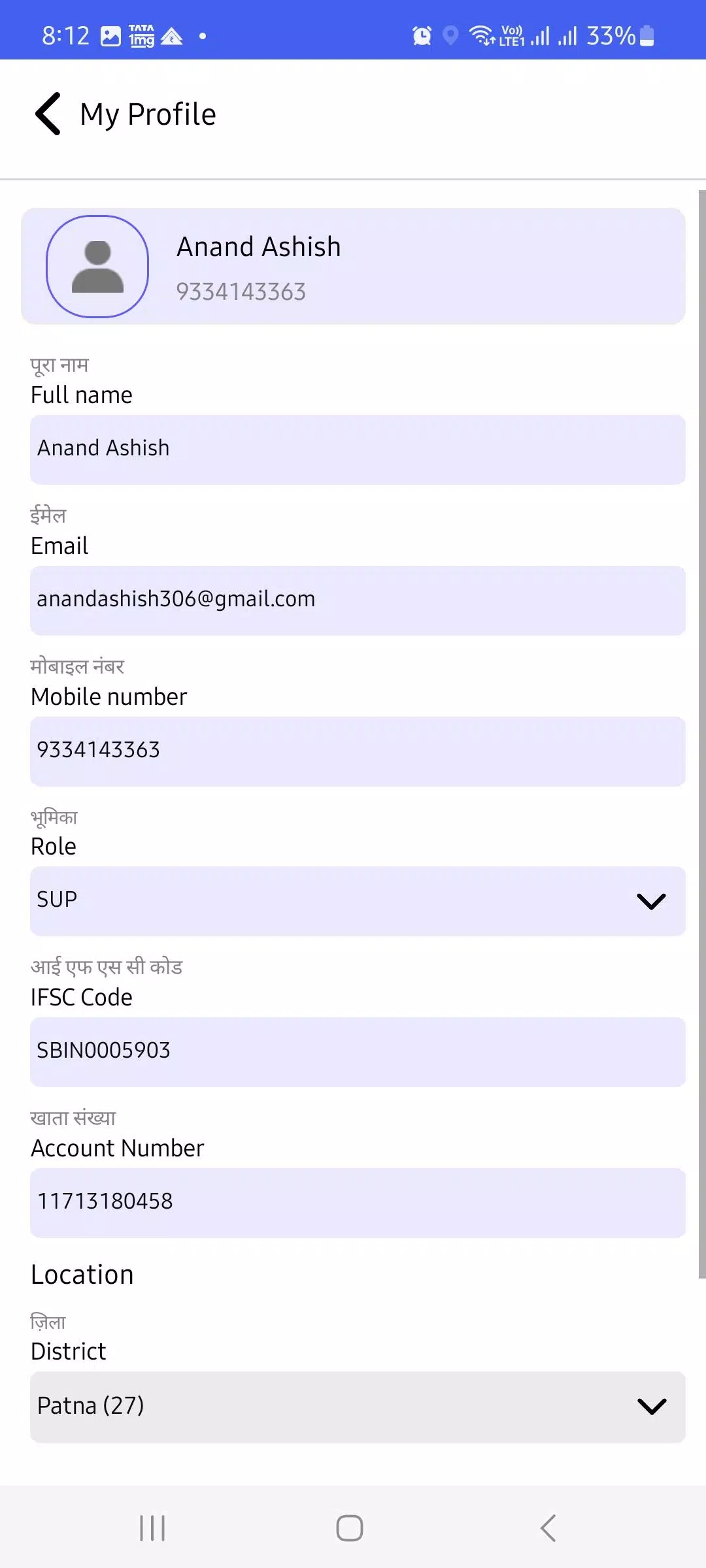Tap the gallery image notification icon
The width and height of the screenshot is (706, 1568).
[110, 36]
